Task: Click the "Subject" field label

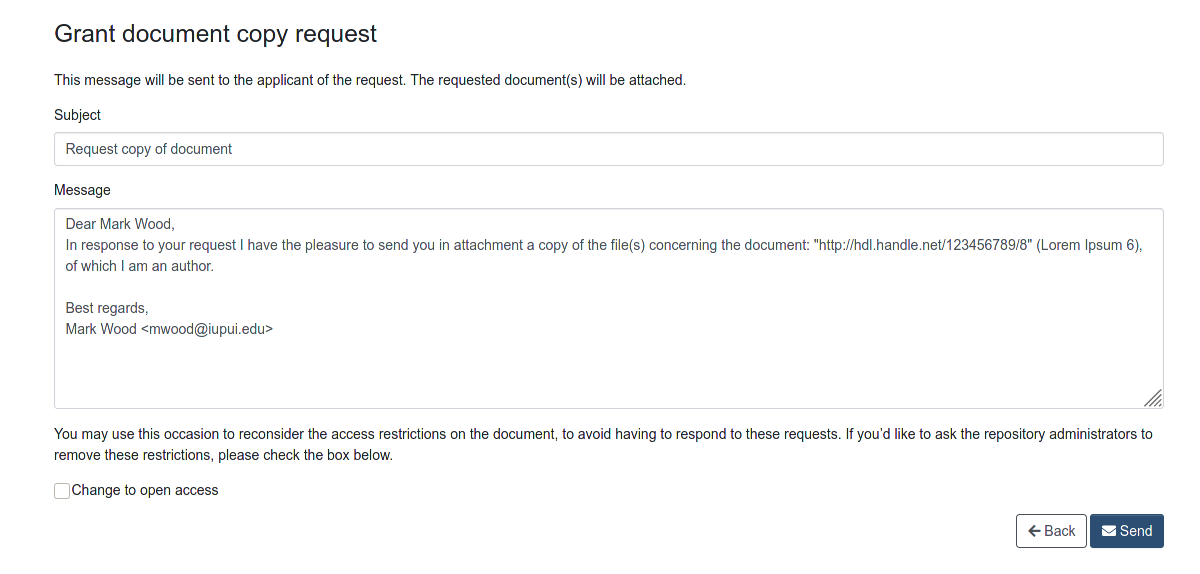Action: (x=77, y=115)
